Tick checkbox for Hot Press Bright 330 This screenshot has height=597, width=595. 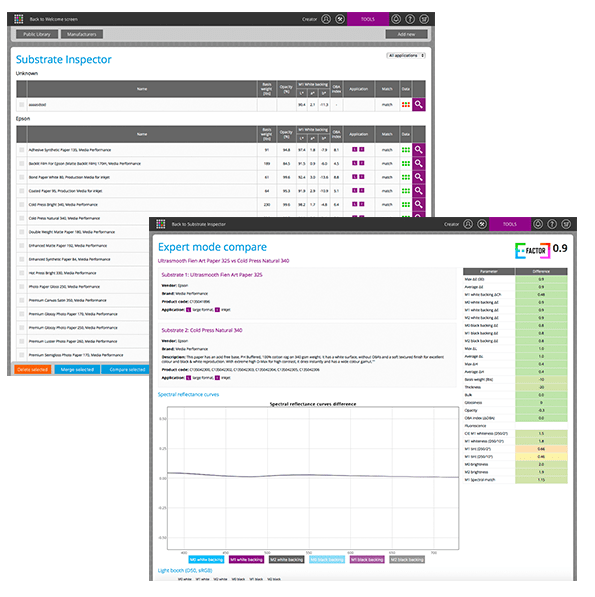[x=22, y=273]
